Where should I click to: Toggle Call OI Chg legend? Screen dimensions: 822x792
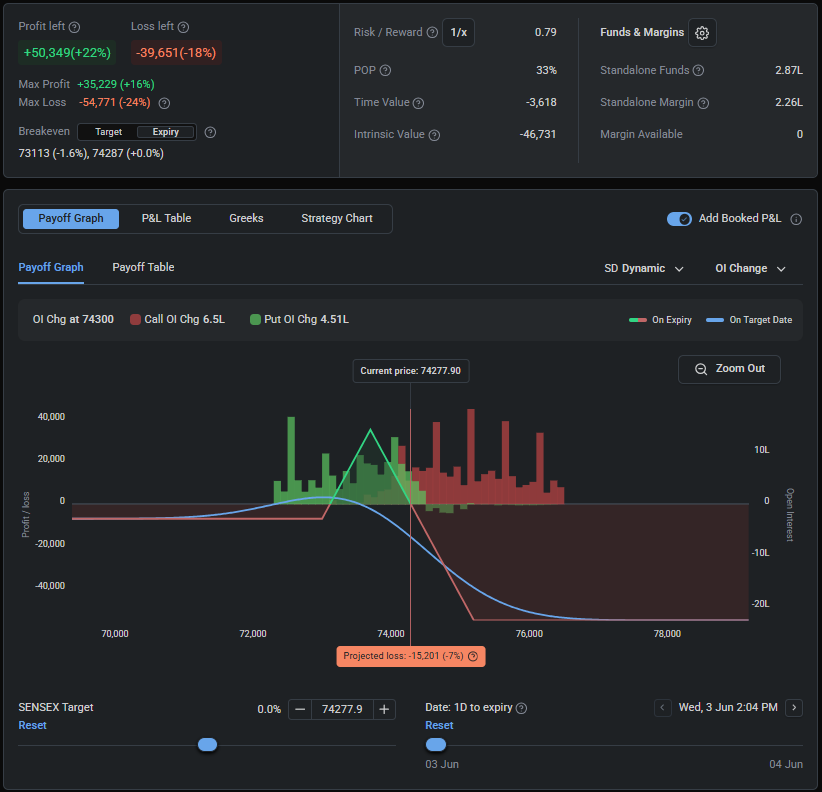178,319
